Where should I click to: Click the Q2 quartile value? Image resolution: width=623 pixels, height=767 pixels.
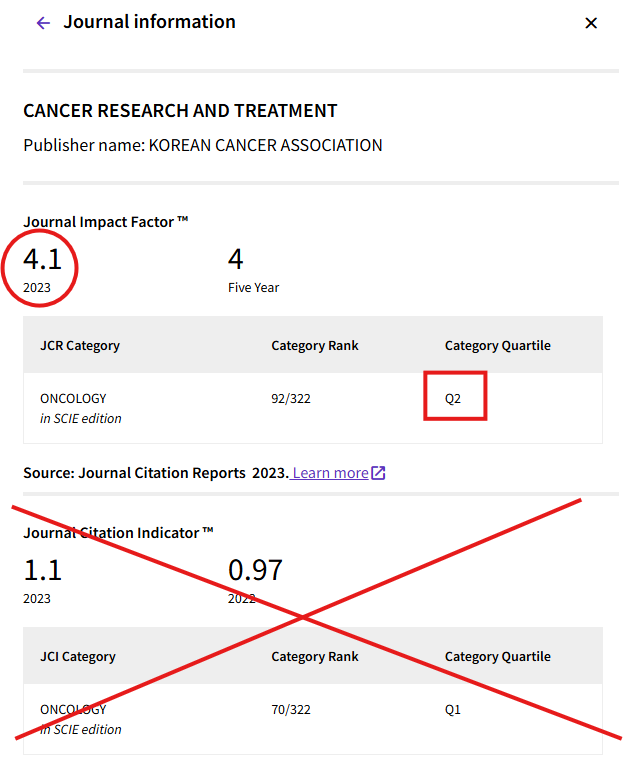[x=453, y=399]
